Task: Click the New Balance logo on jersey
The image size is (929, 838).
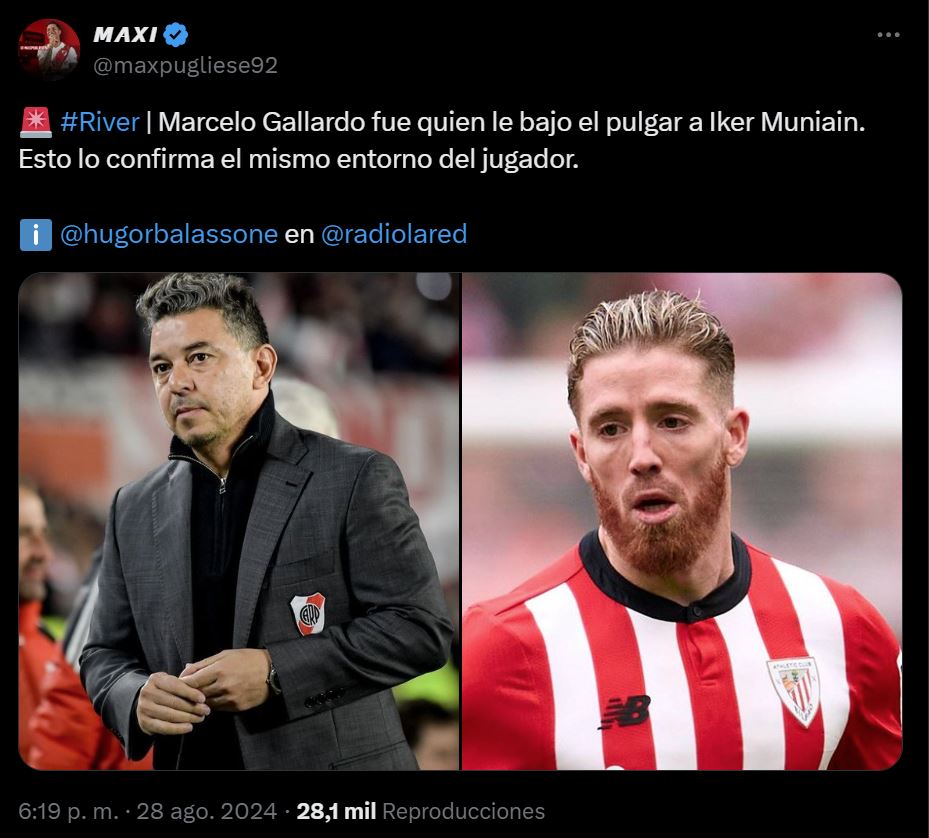Action: coord(624,712)
